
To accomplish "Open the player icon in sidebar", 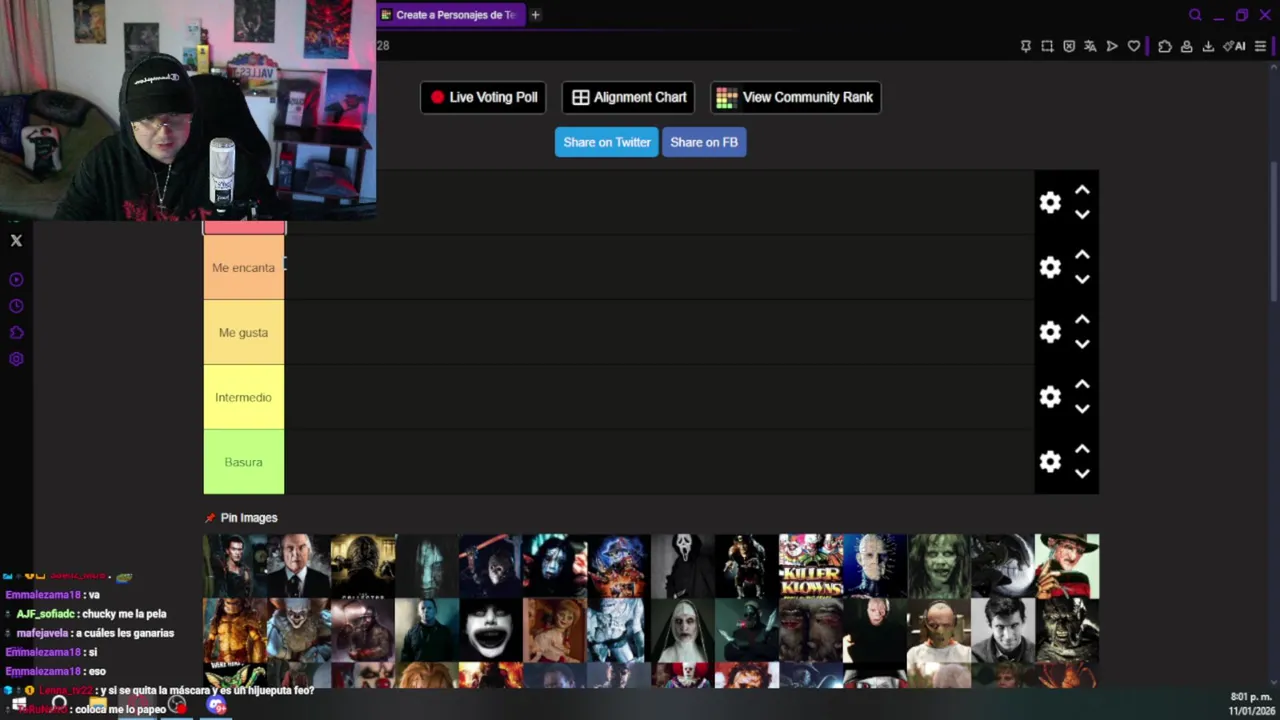I will [16, 280].
